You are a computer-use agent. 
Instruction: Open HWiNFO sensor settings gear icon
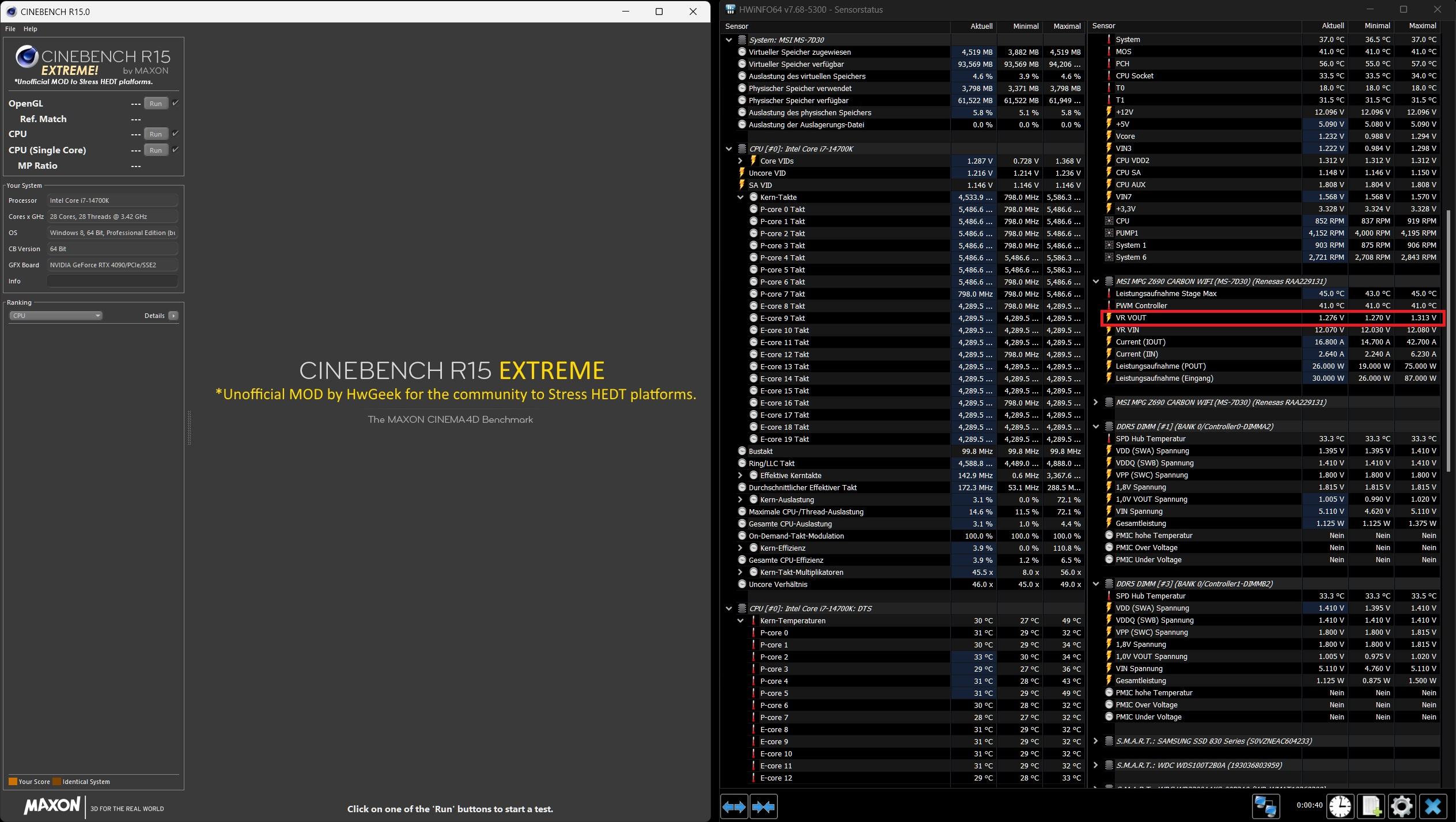(x=1402, y=806)
